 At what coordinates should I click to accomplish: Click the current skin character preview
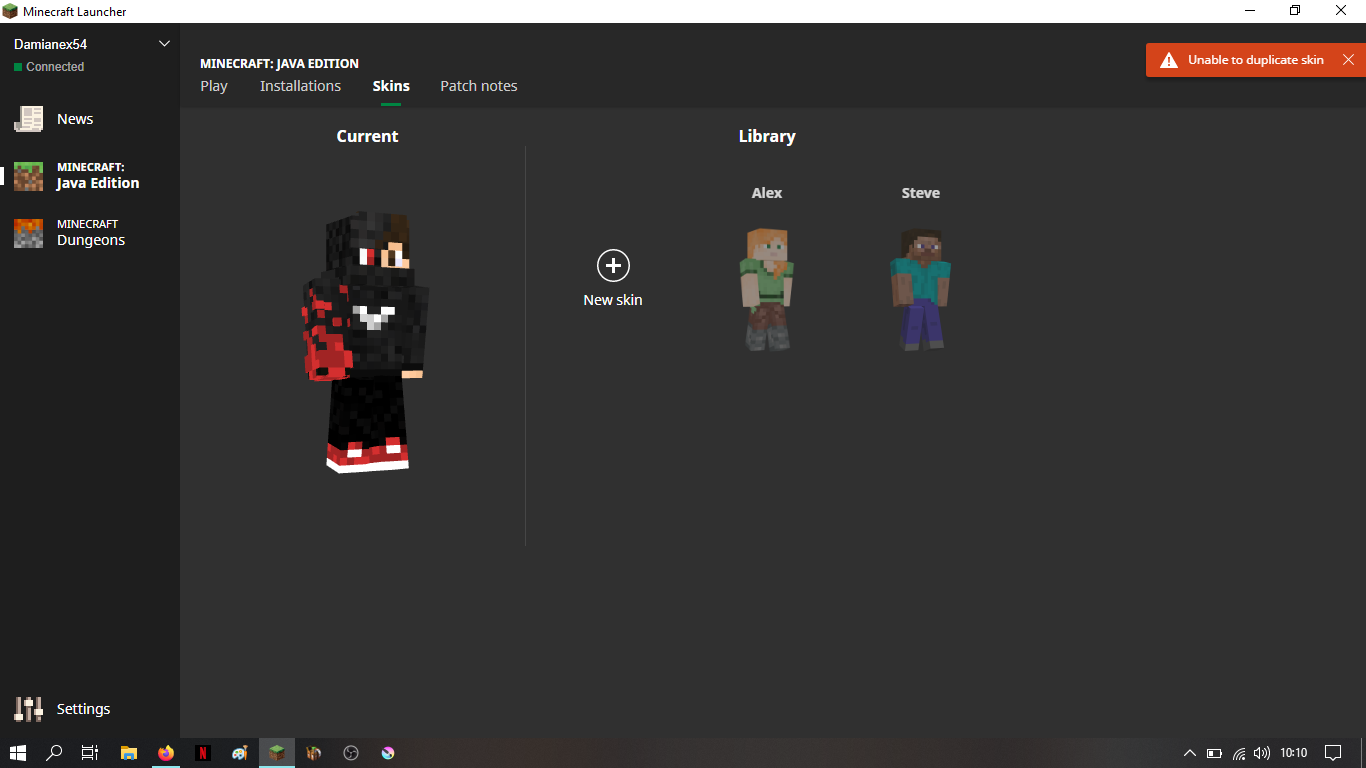366,342
